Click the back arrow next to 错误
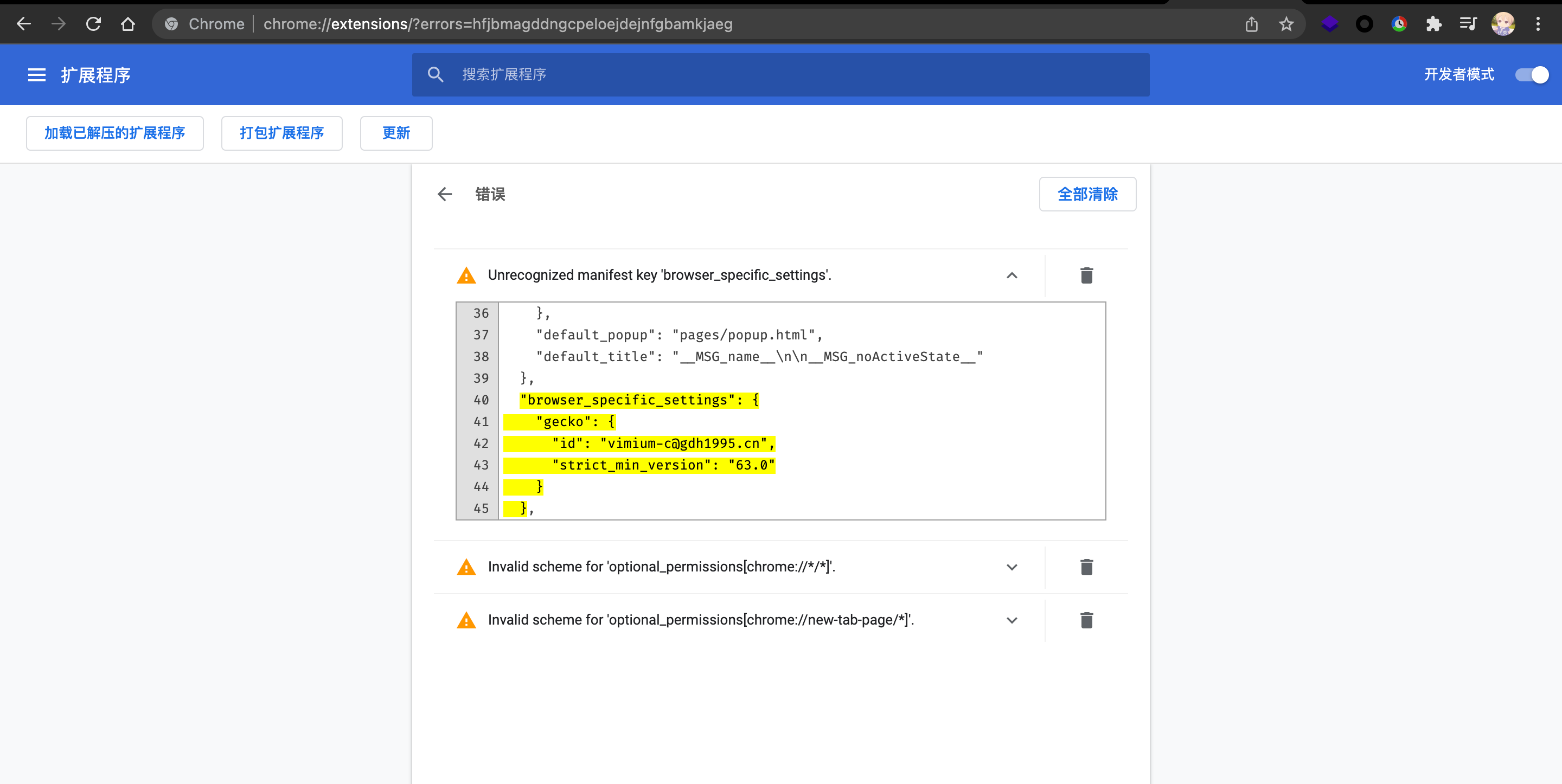The height and width of the screenshot is (784, 1562). tap(445, 194)
